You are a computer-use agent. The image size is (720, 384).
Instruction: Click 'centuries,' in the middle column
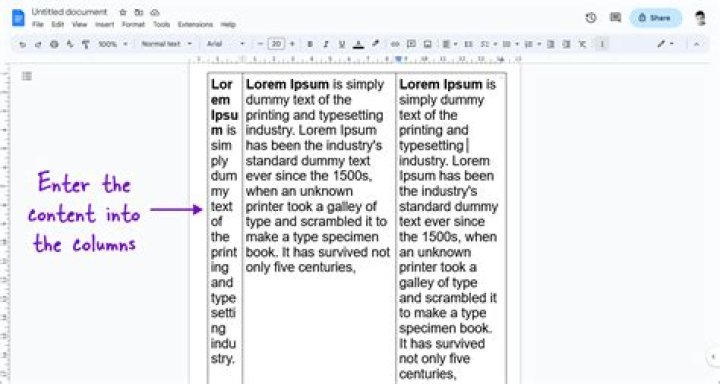[x=327, y=267]
